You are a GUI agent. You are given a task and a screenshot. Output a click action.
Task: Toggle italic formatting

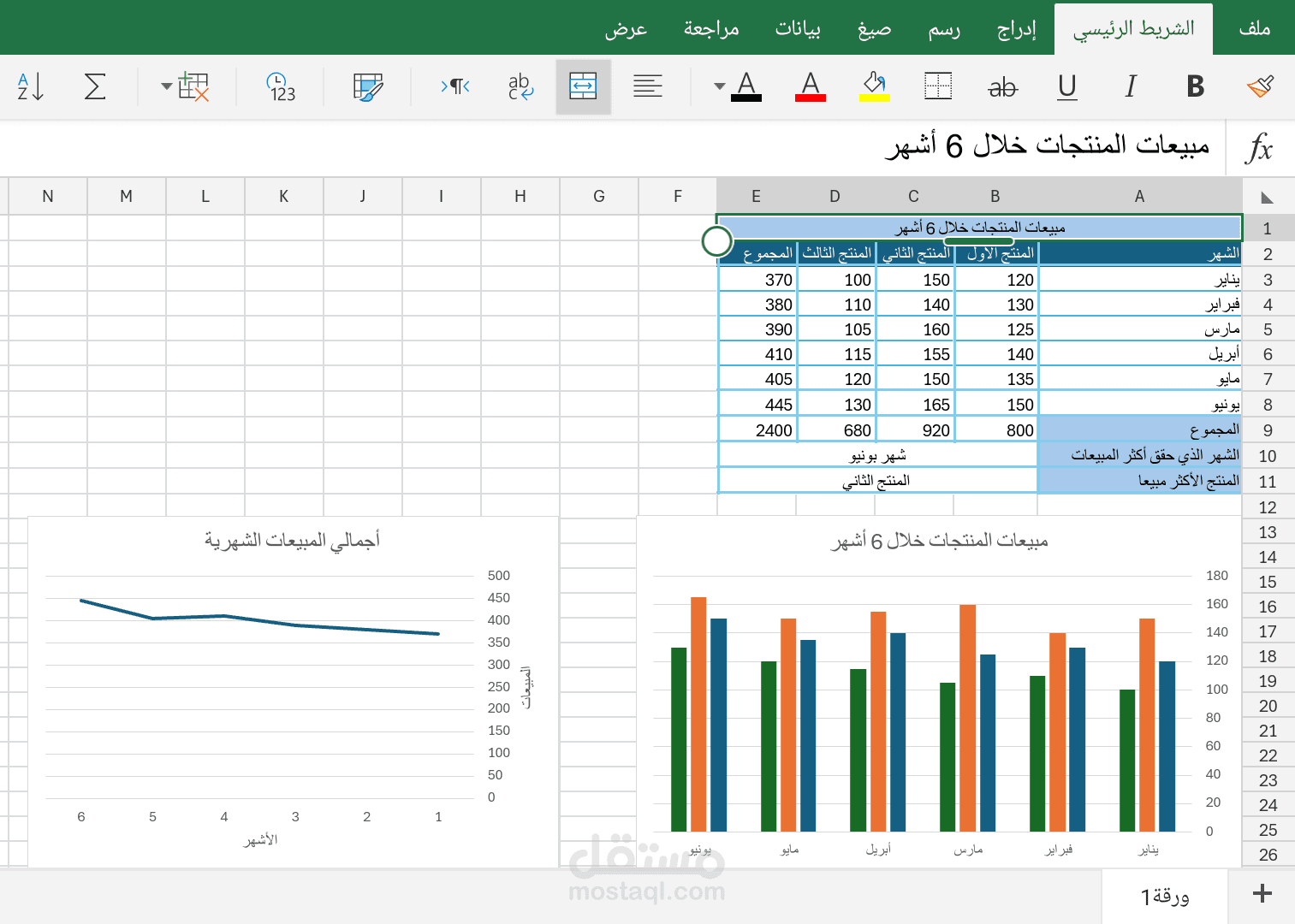(1131, 86)
